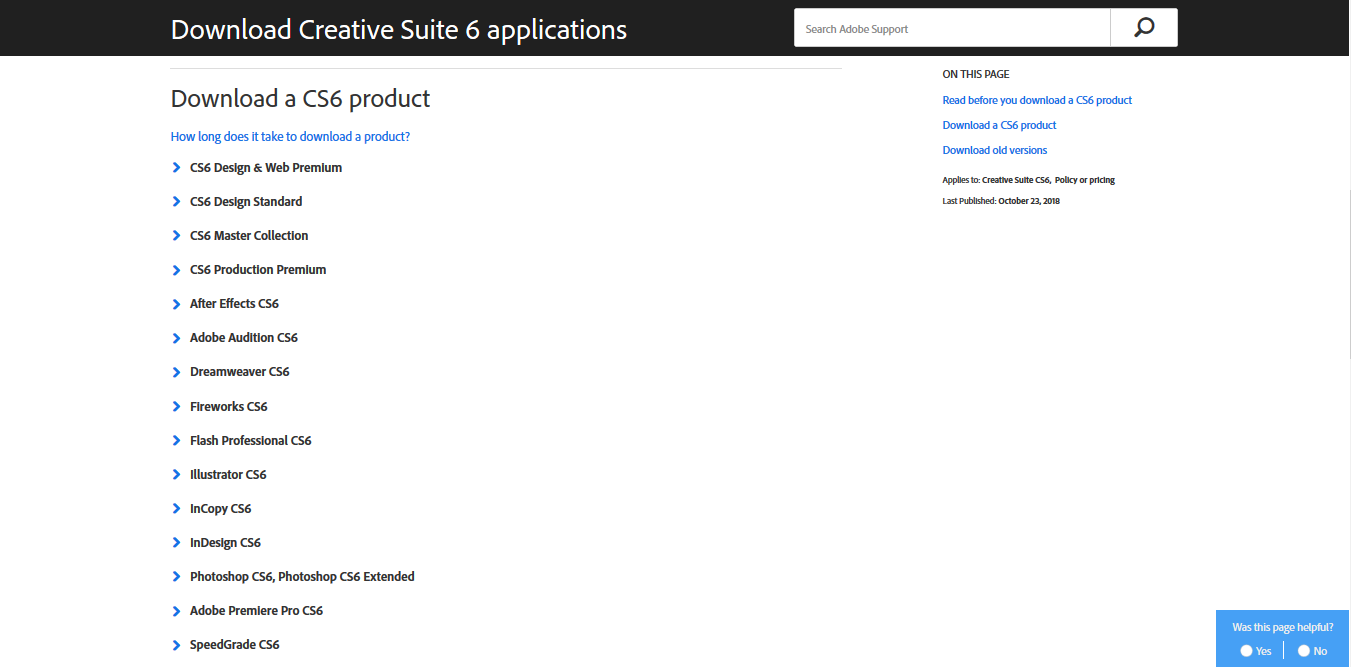Jump to 'Download a CS6 product' sidebar link
Viewport: 1351px width, 667px height.
tap(999, 125)
